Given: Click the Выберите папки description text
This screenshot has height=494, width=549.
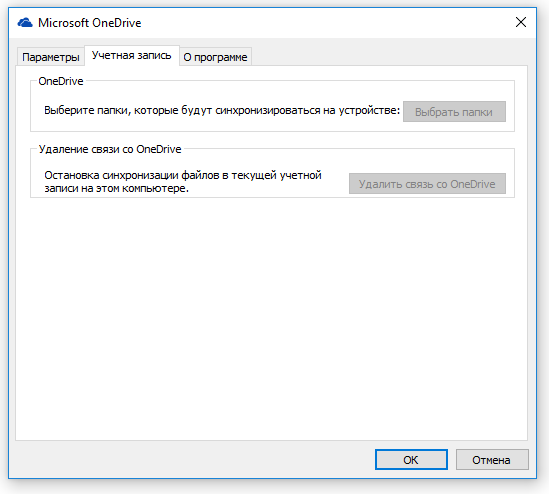Looking at the screenshot, I should [x=222, y=110].
